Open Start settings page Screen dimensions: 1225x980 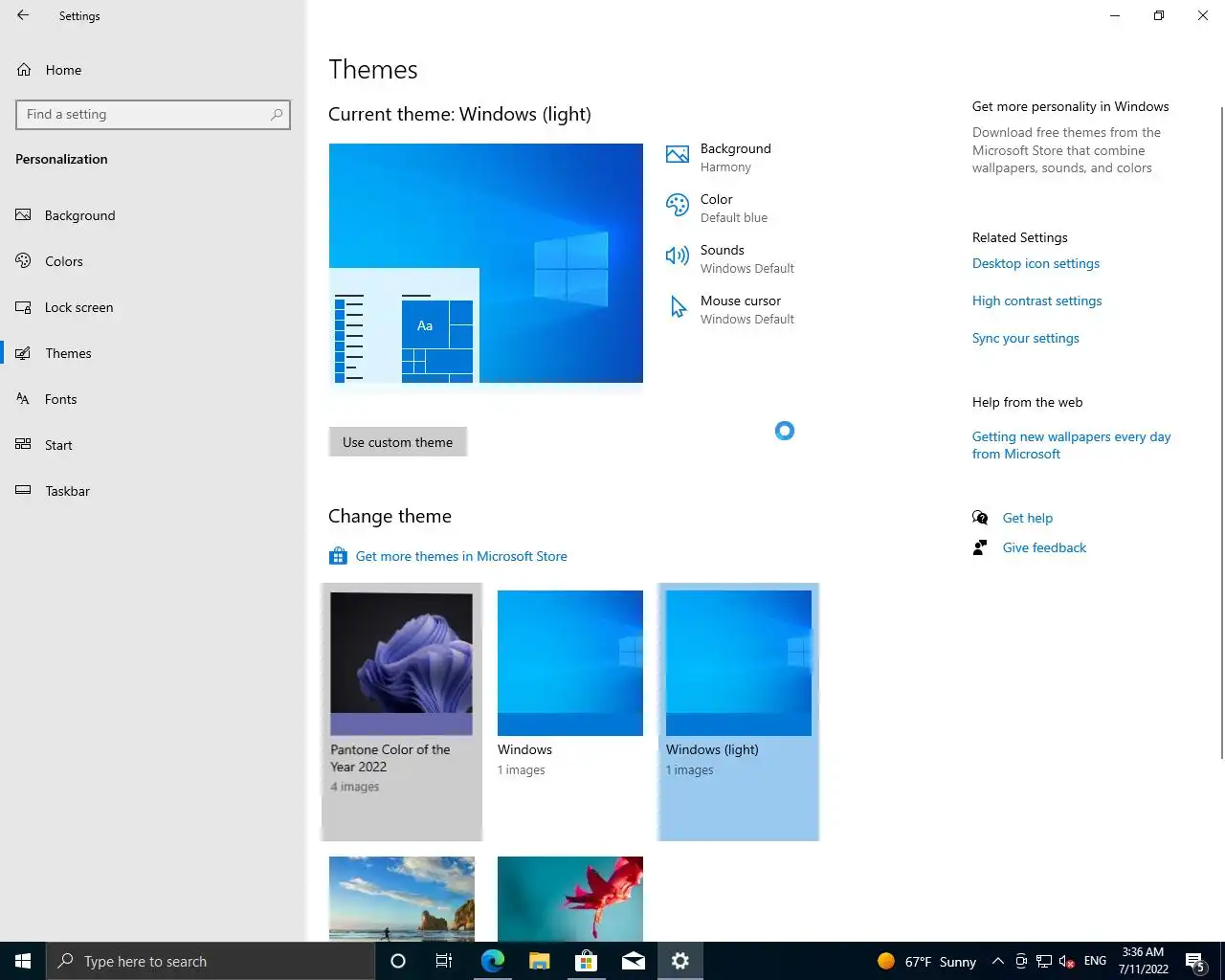pos(153,445)
